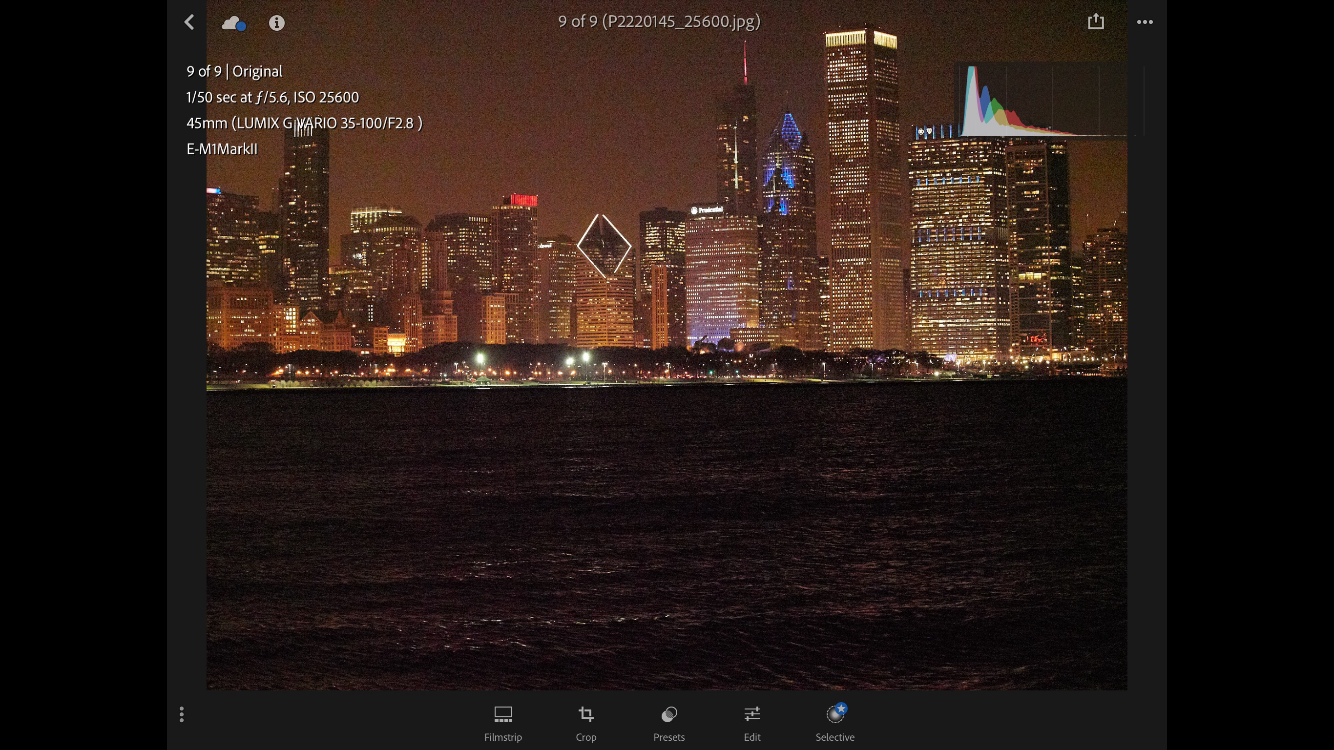
Task: Tap the blue star badge on Selective
Action: tap(842, 708)
